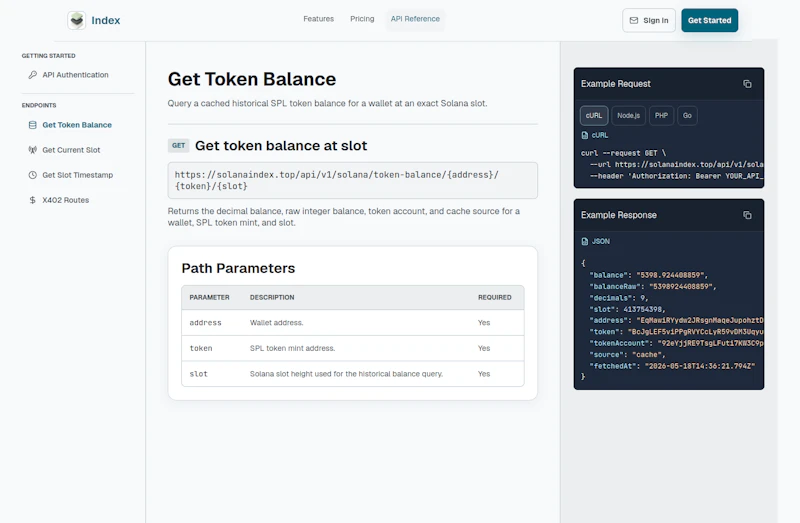The image size is (800, 523).
Task: Click the 'balance' line in JSON response
Action: (648, 275)
